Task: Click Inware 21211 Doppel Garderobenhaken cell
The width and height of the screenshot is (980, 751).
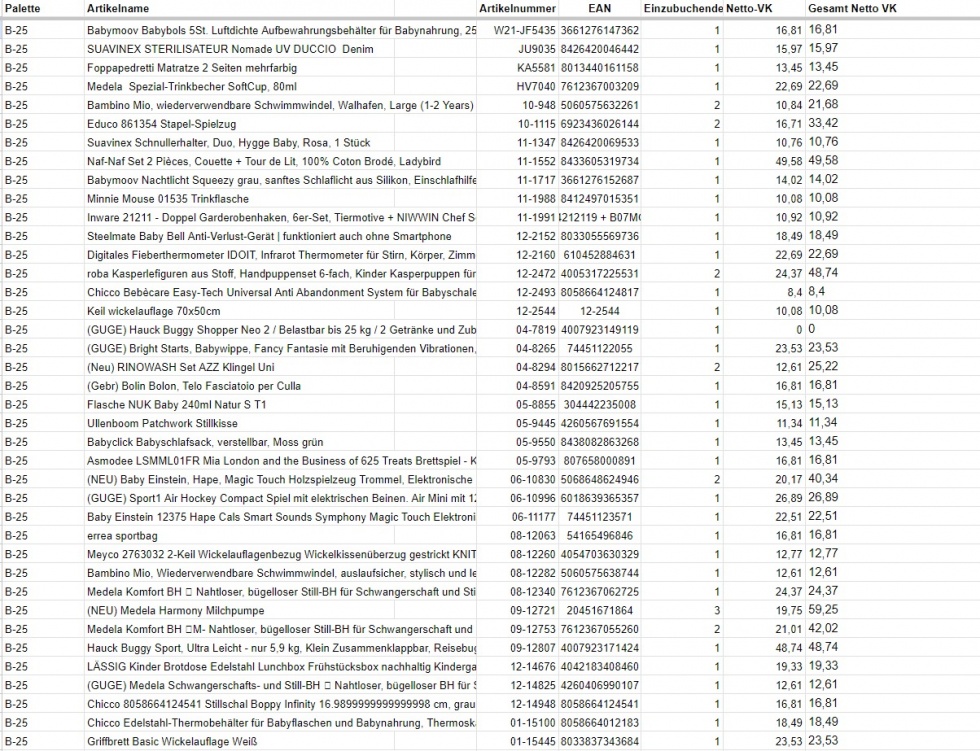Action: [281, 217]
